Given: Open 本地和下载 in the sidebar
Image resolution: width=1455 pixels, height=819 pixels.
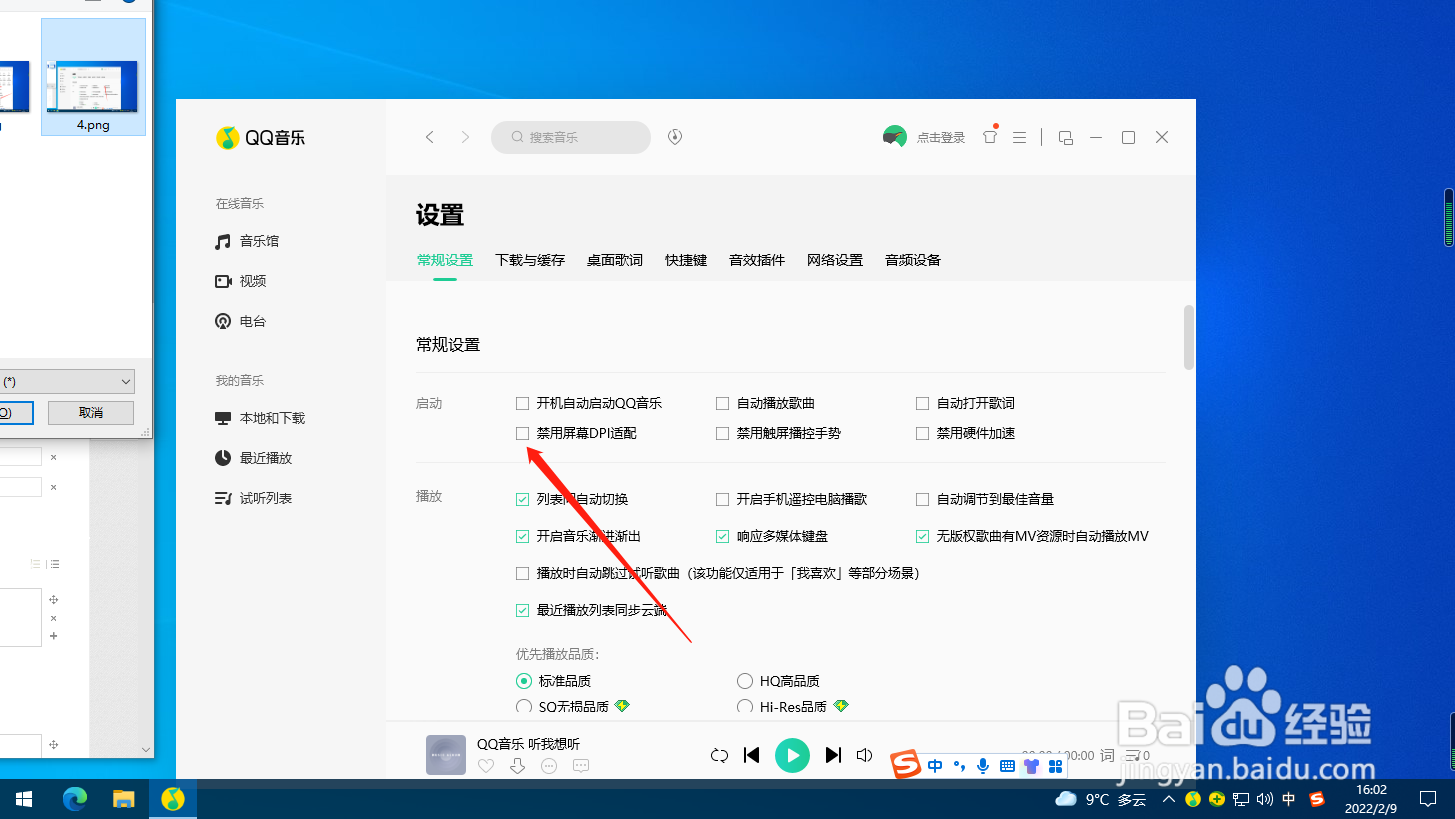Looking at the screenshot, I should click(x=260, y=418).
